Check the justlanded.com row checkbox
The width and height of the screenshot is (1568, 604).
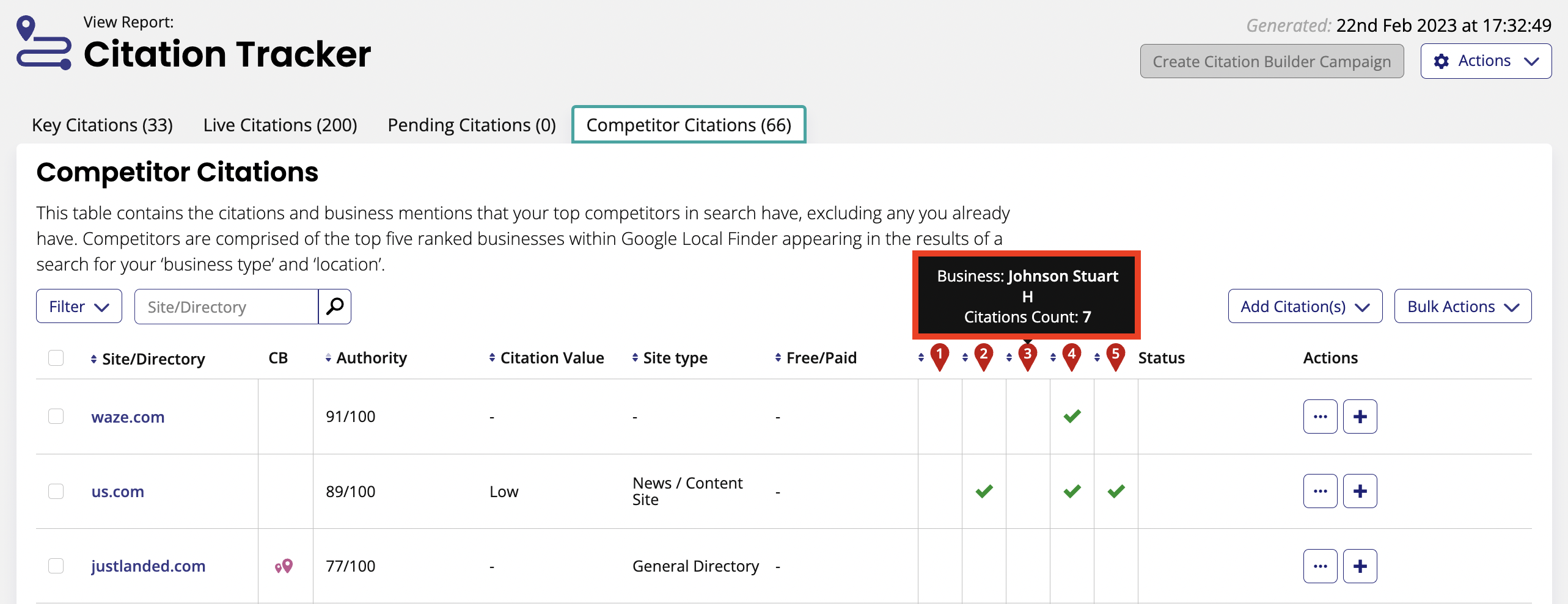(x=56, y=565)
